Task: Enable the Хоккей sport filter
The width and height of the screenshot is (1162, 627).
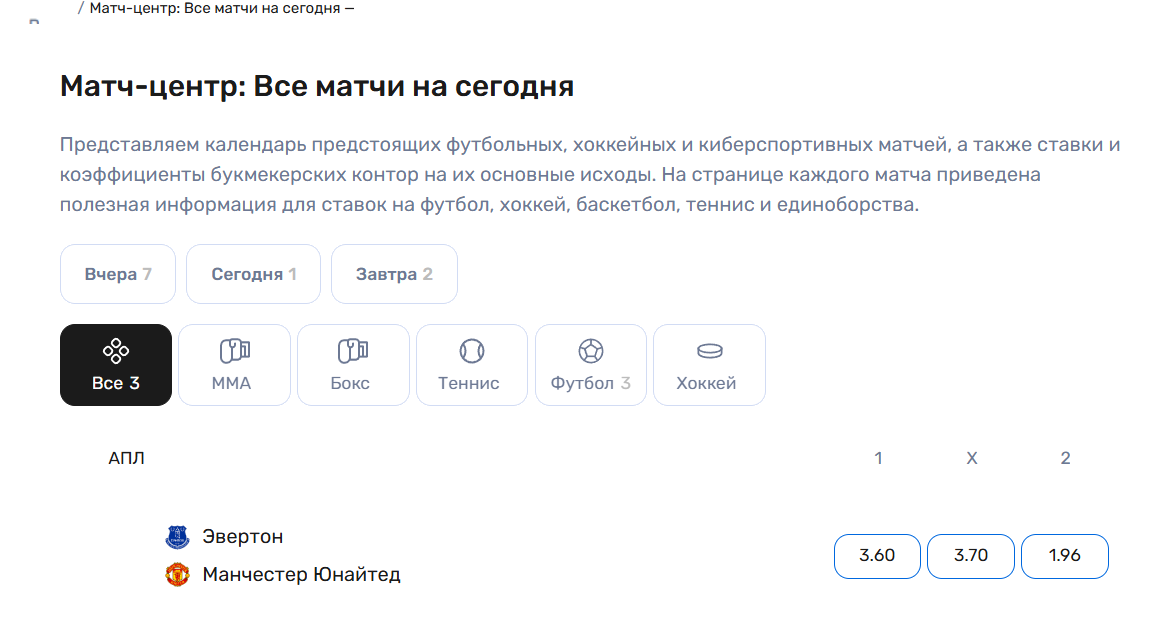Action: click(709, 365)
